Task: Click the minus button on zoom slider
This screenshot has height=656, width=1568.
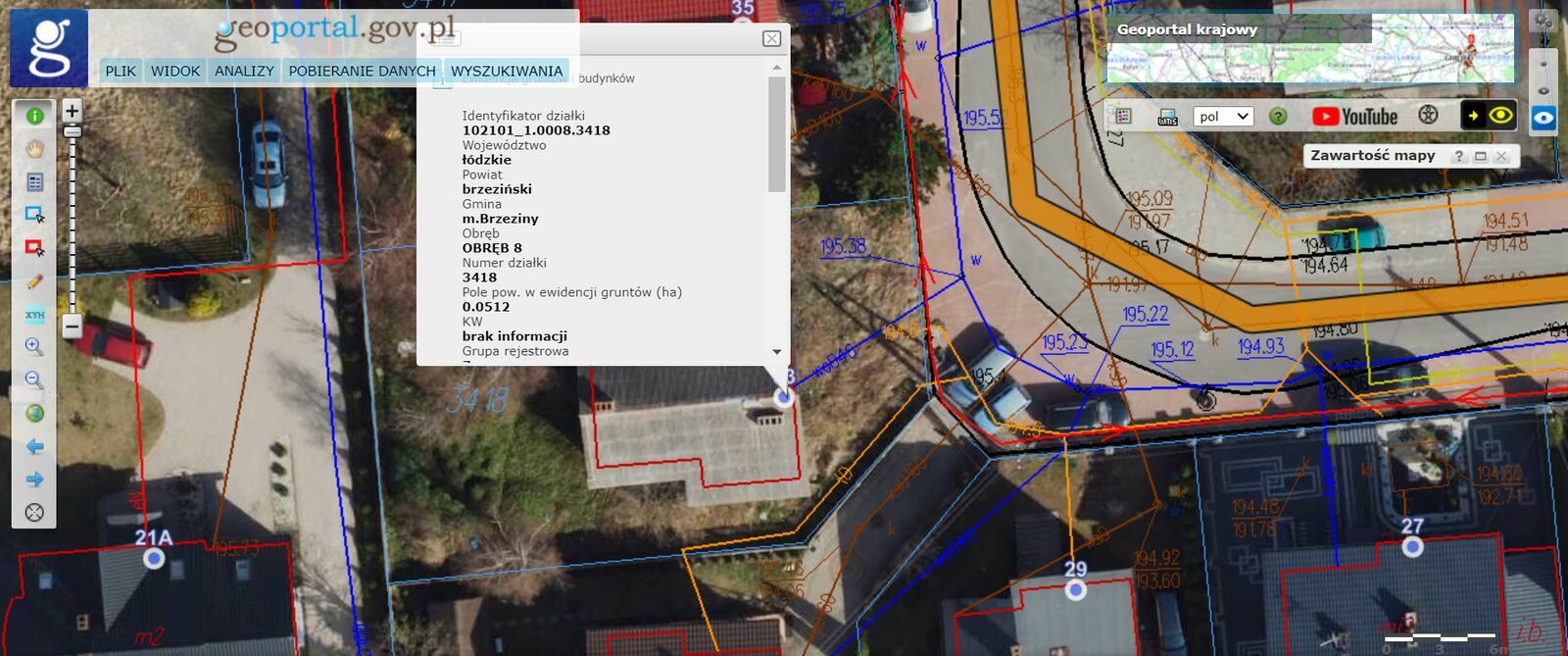Action: click(72, 327)
